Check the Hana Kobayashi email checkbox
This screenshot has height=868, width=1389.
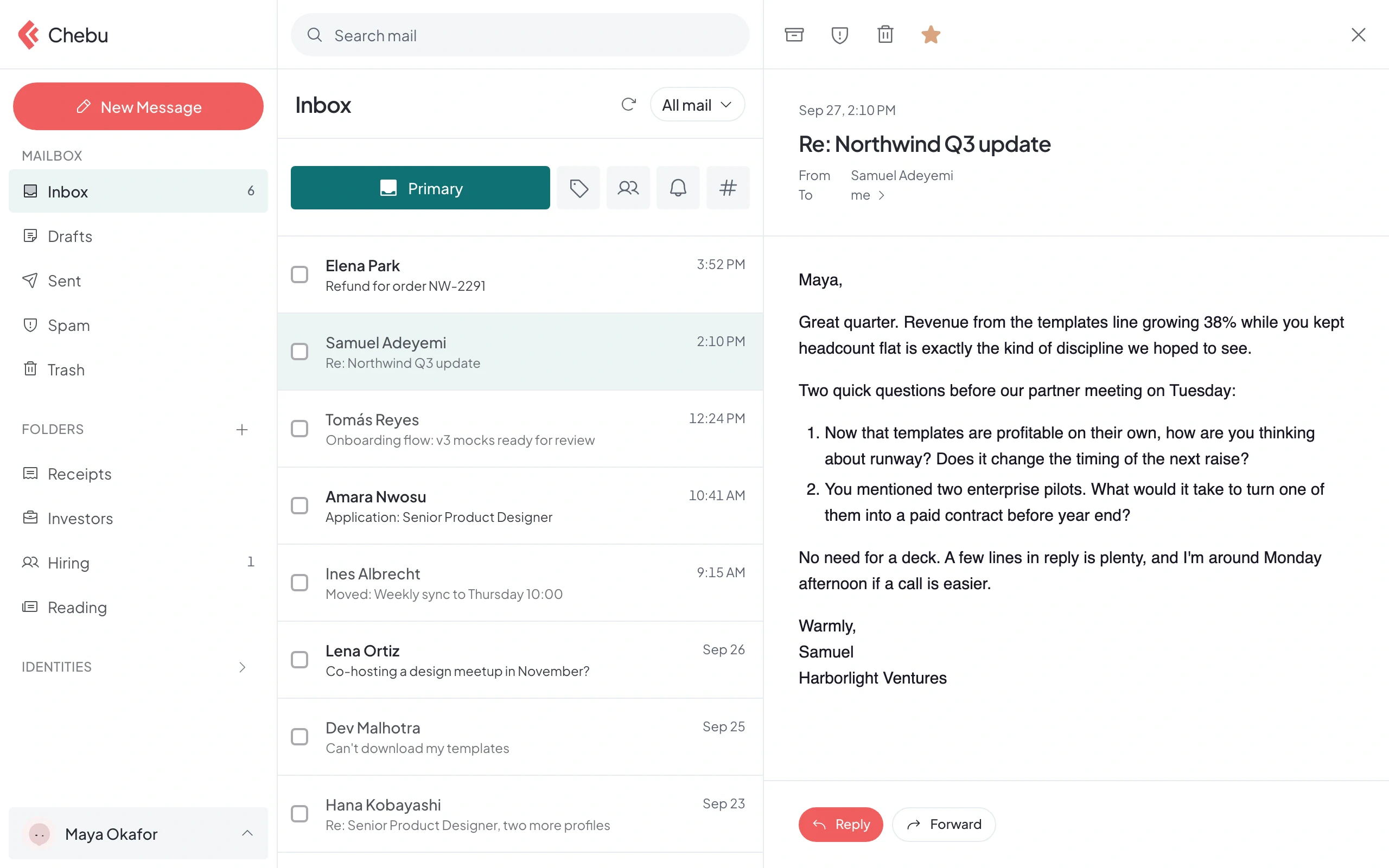coord(300,813)
